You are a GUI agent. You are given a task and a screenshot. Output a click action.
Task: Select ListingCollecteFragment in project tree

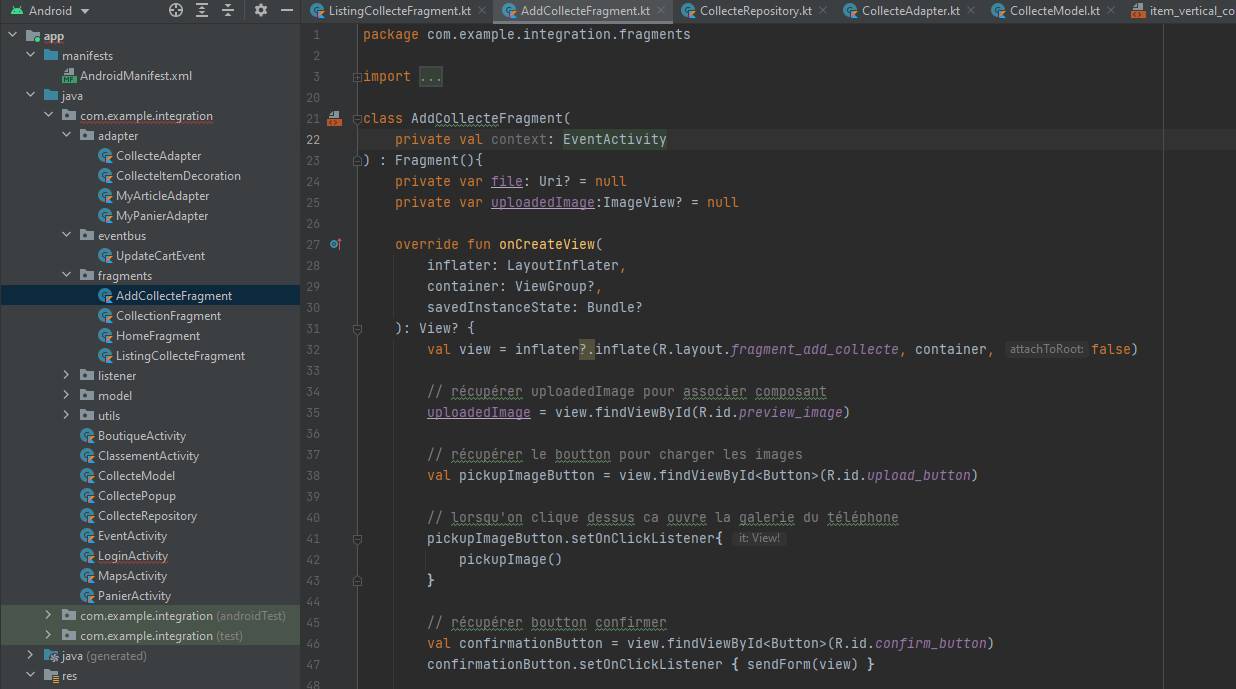(180, 356)
